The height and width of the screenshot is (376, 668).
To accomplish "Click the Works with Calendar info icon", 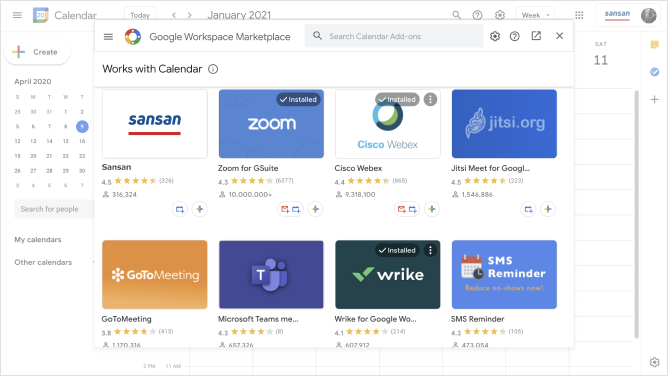I will pyautogui.click(x=213, y=69).
